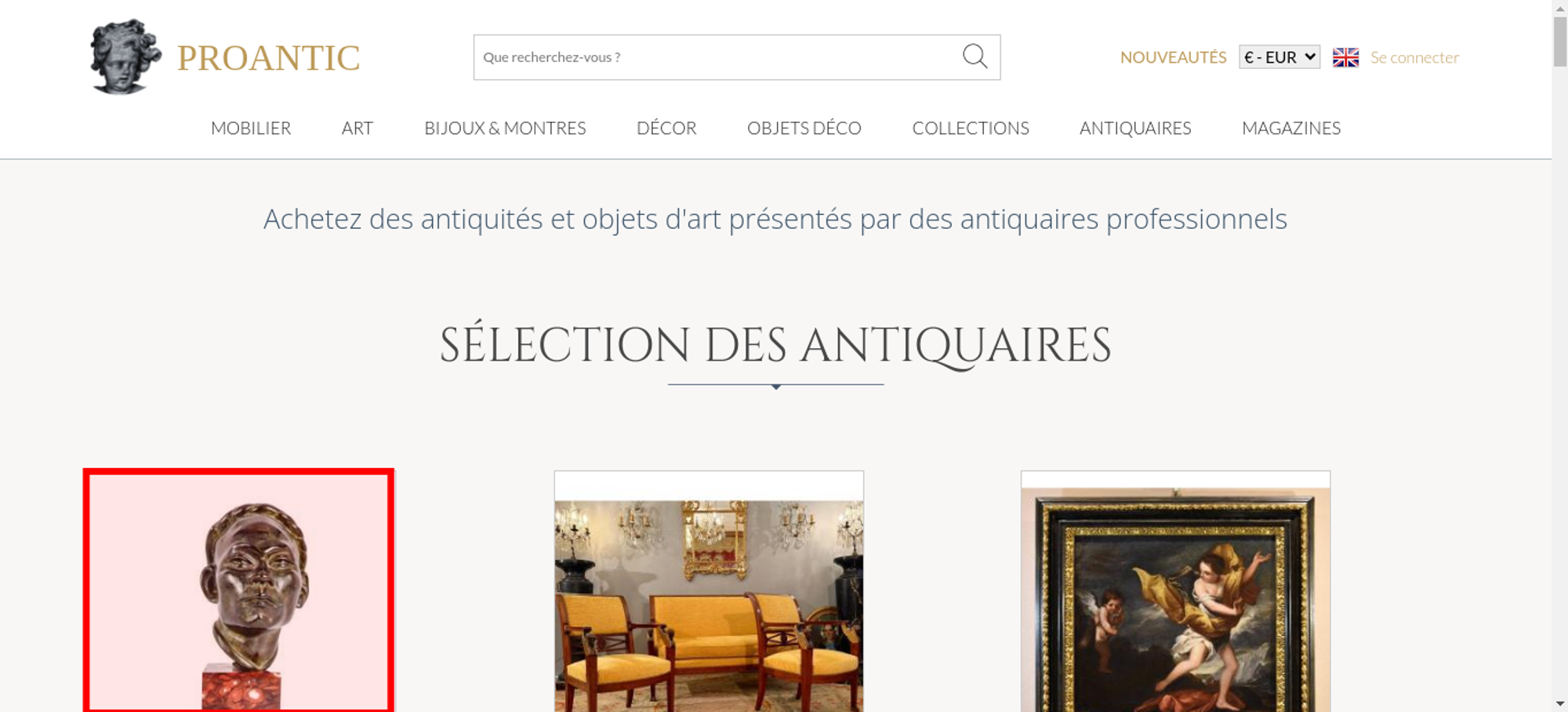1568x712 pixels.
Task: Open the Antiquaires menu
Action: click(x=1135, y=128)
